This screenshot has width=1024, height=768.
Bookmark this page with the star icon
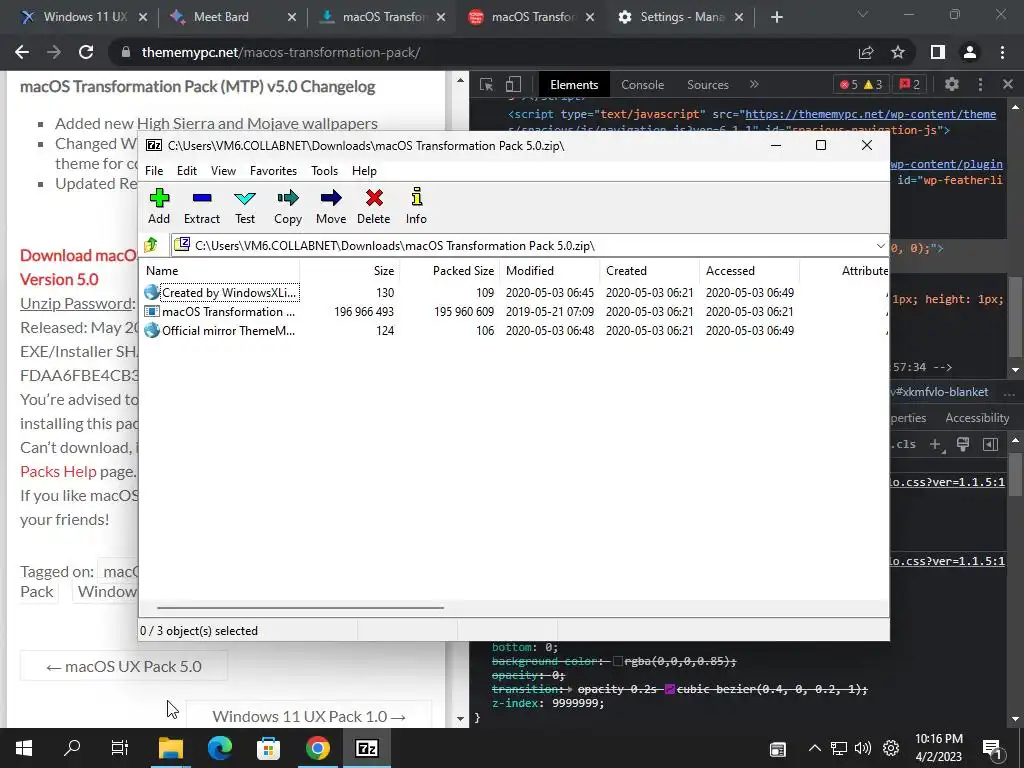[x=898, y=52]
